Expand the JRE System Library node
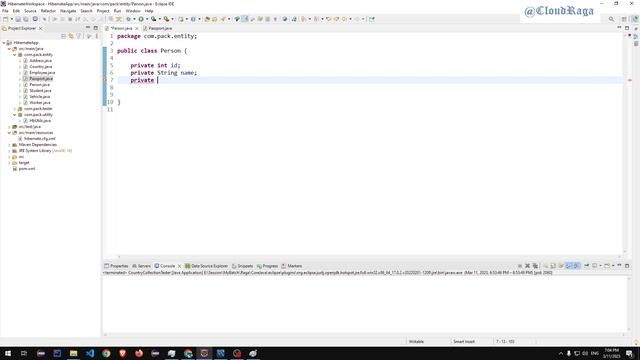 point(9,151)
